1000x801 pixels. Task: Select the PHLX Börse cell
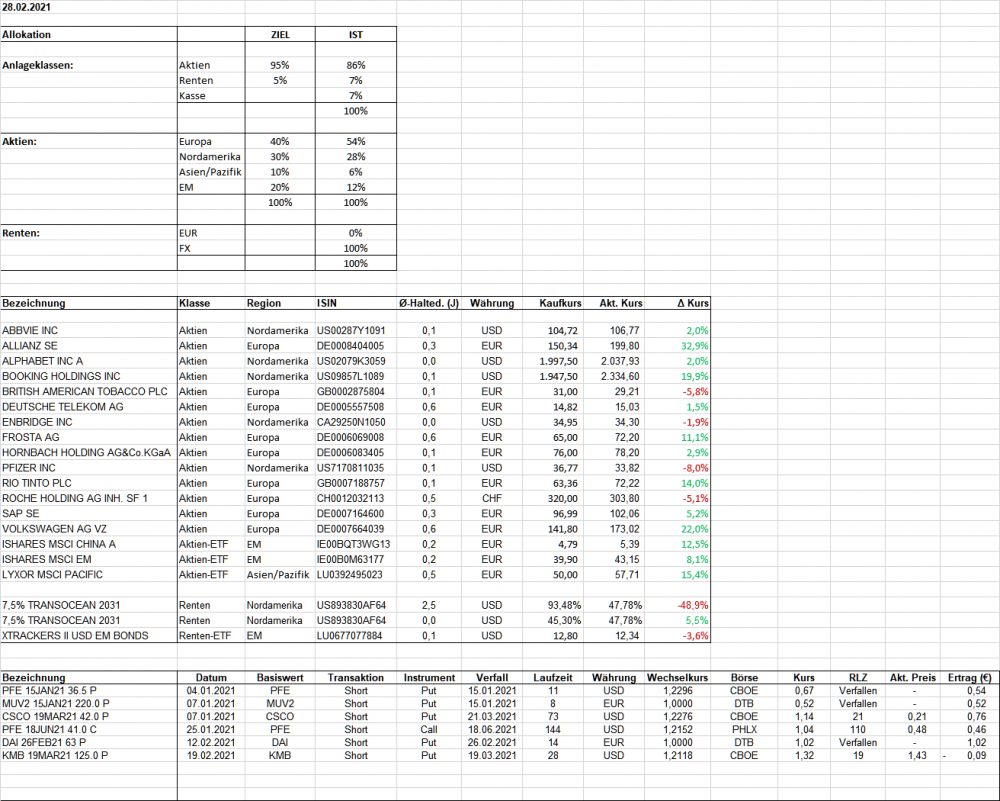[x=744, y=730]
